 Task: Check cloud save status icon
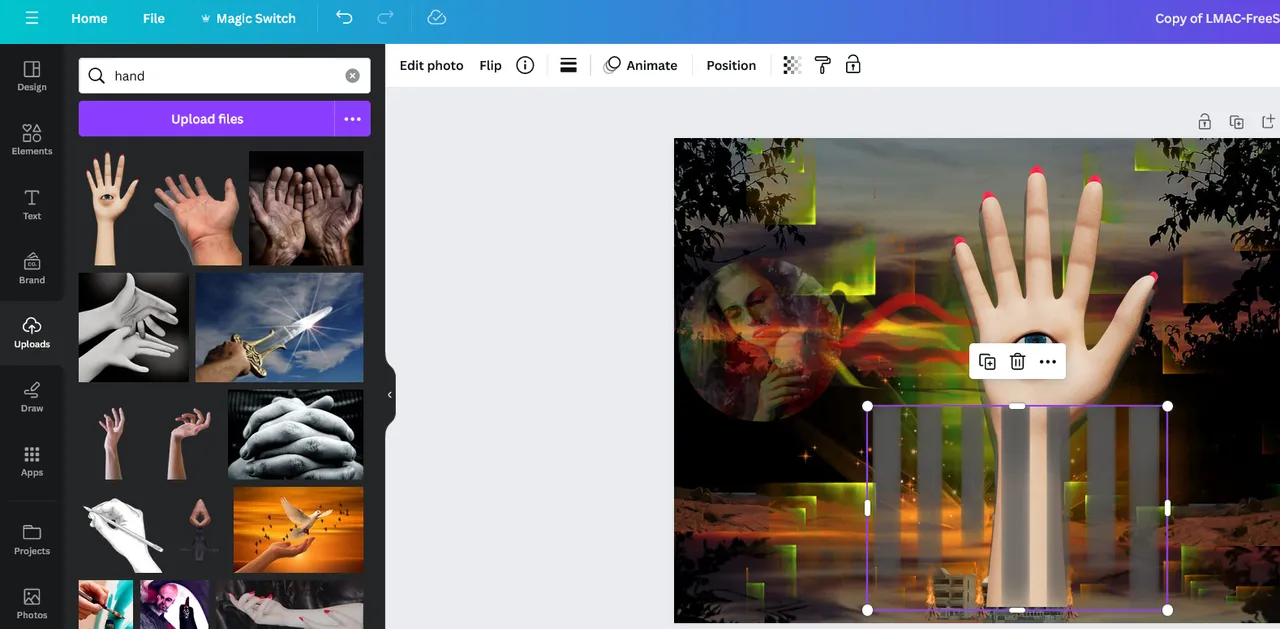[x=436, y=18]
